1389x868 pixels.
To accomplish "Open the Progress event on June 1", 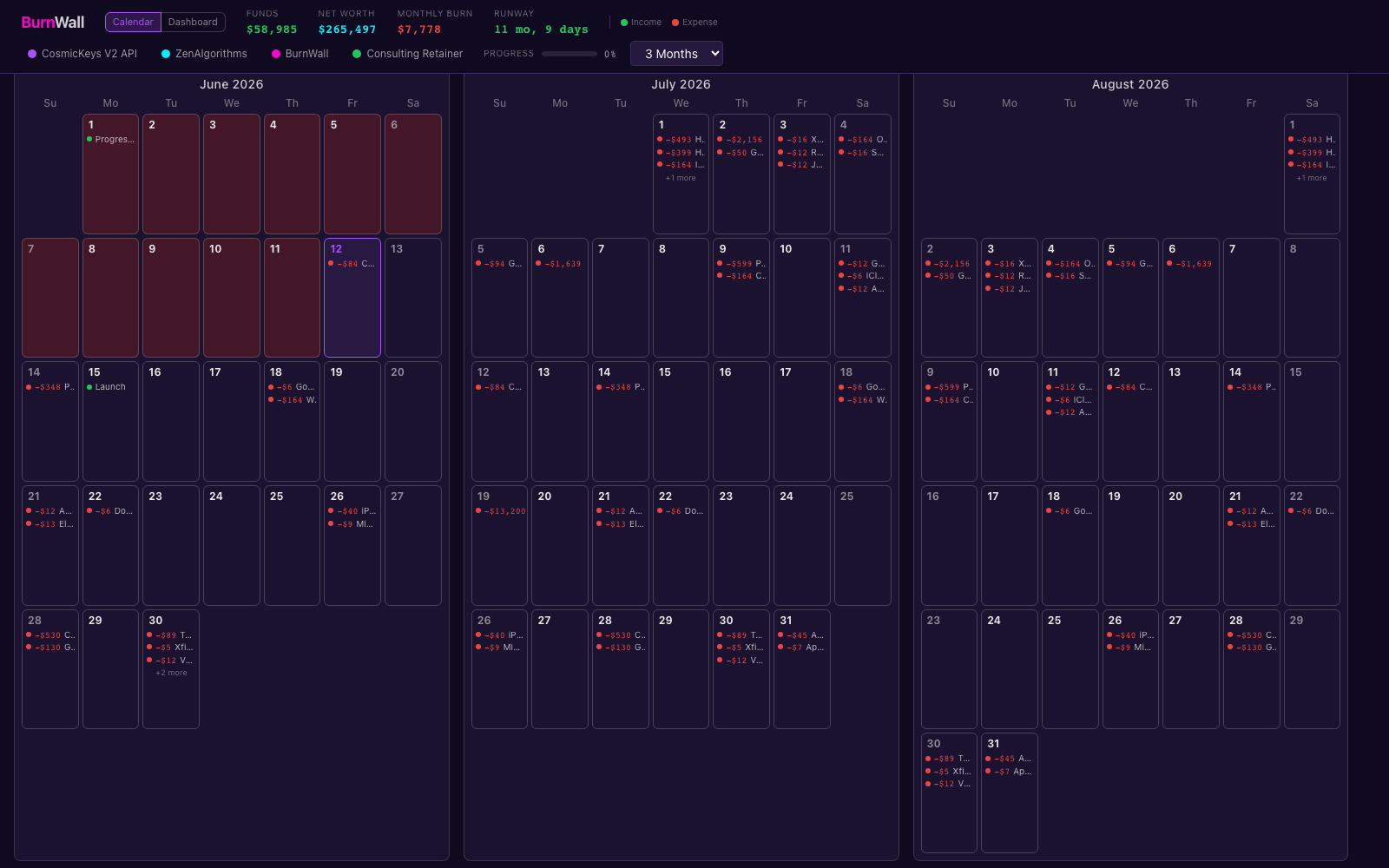I will tap(110, 139).
